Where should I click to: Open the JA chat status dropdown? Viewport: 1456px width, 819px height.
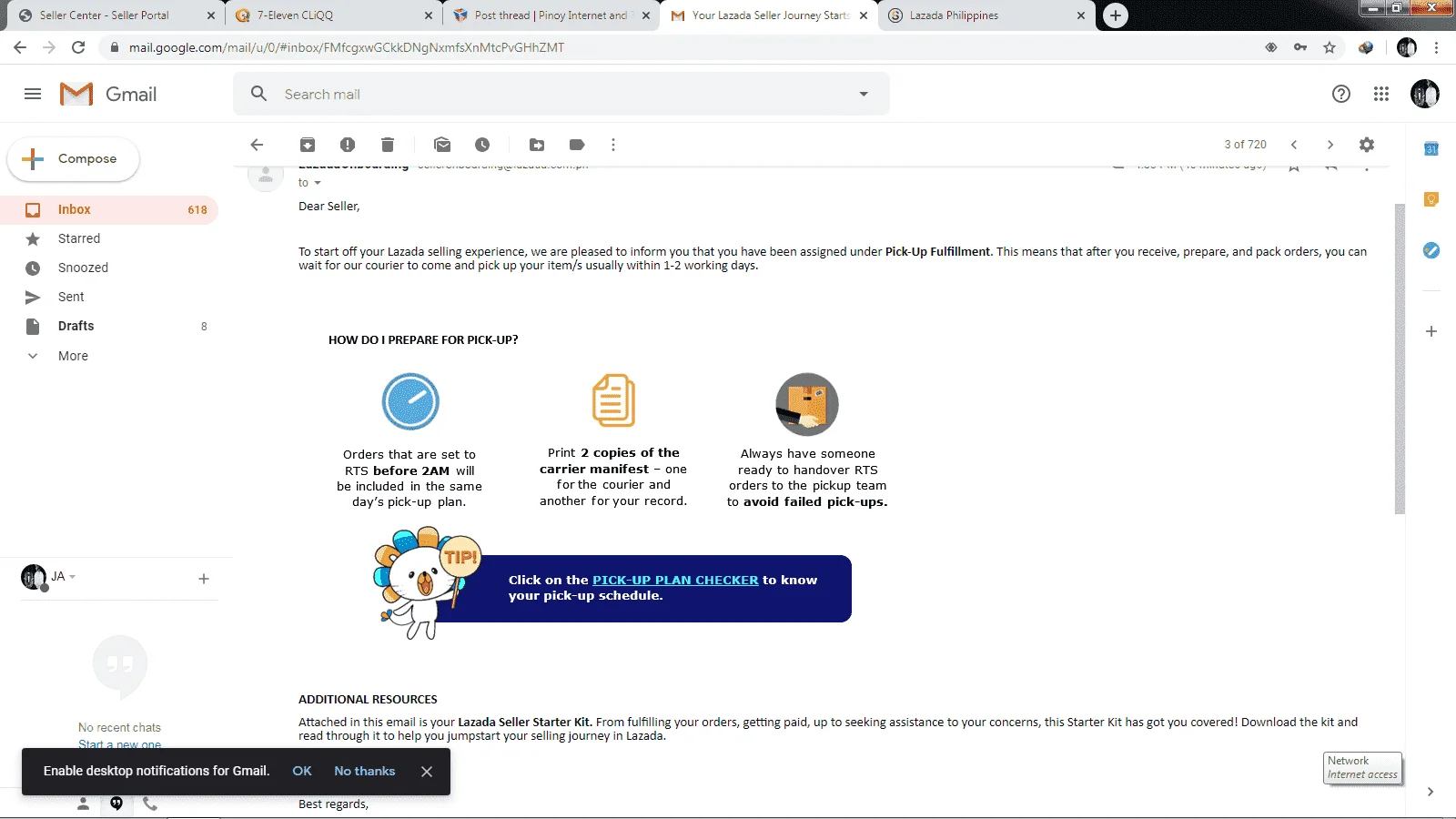(x=73, y=577)
